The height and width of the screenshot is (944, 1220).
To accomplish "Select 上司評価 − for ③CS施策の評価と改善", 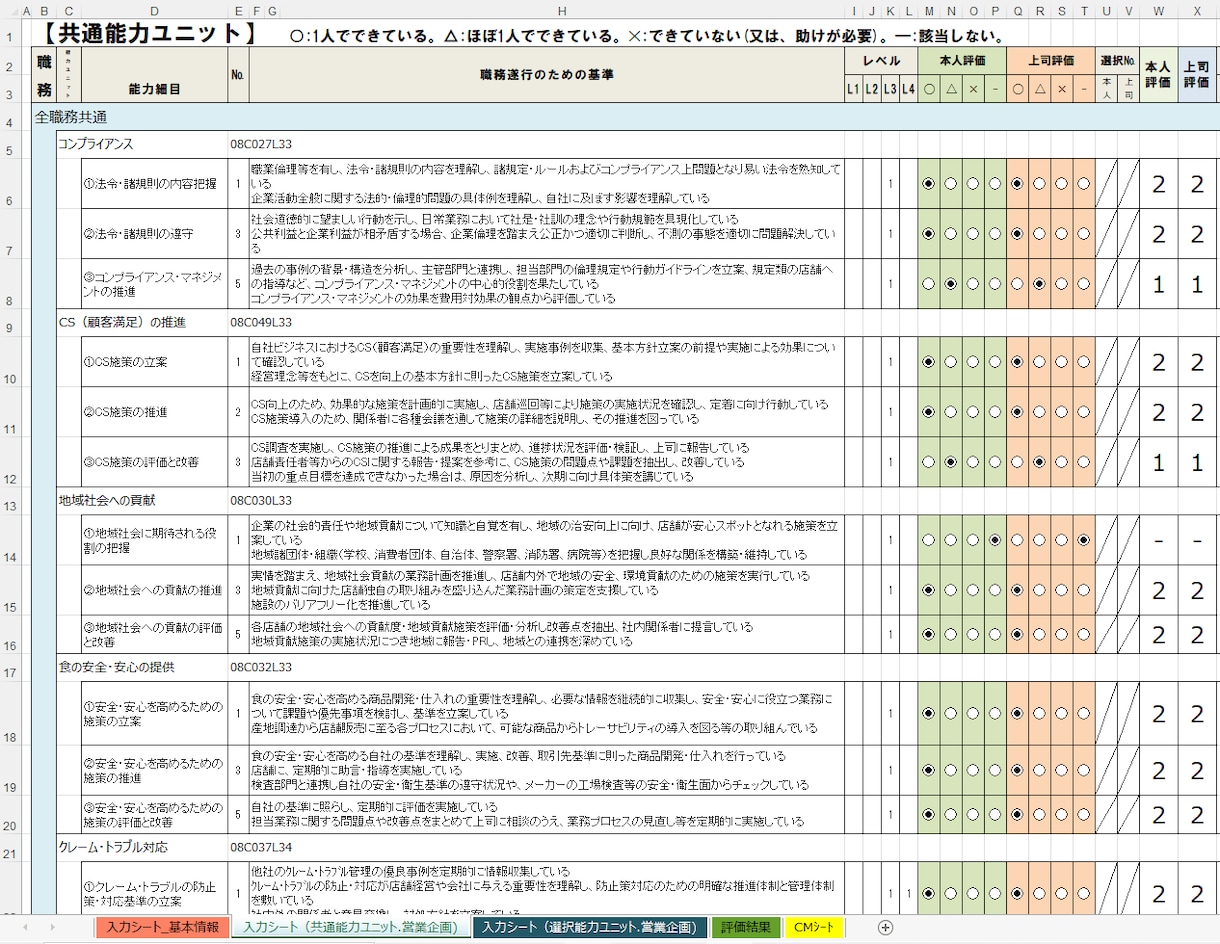I will click(1084, 462).
